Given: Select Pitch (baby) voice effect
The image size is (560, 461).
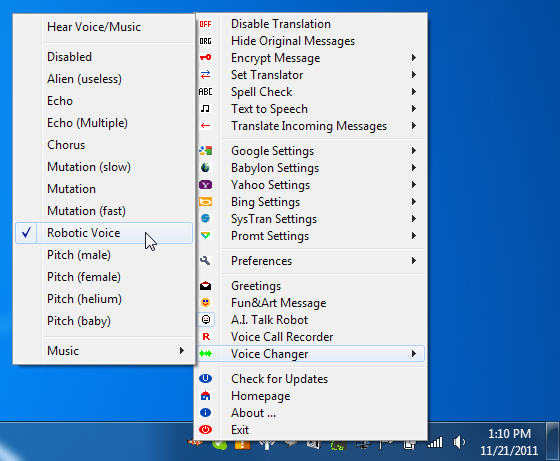Looking at the screenshot, I should pyautogui.click(x=104, y=321).
